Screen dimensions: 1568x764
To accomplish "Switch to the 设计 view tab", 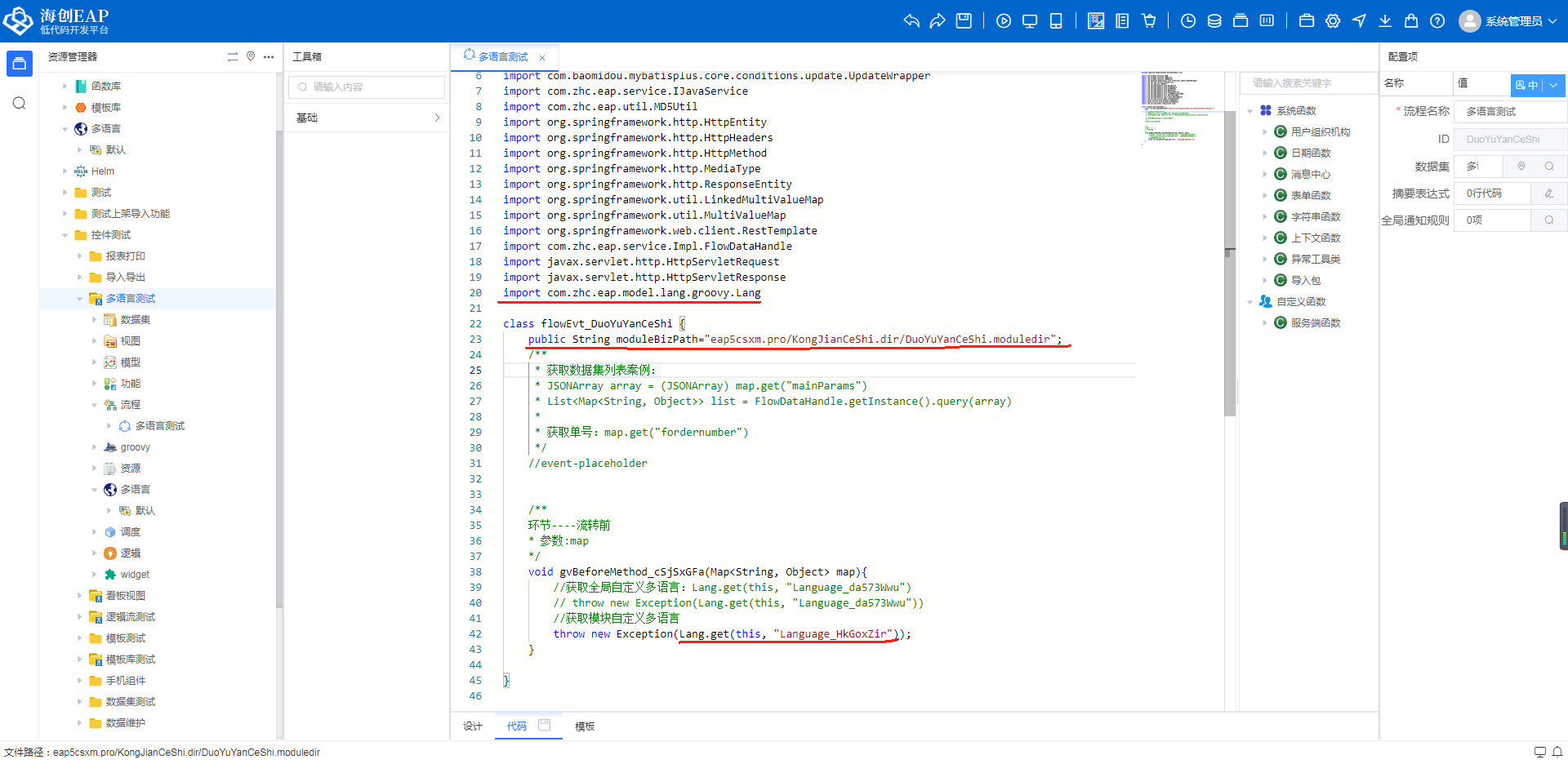I will point(473,726).
